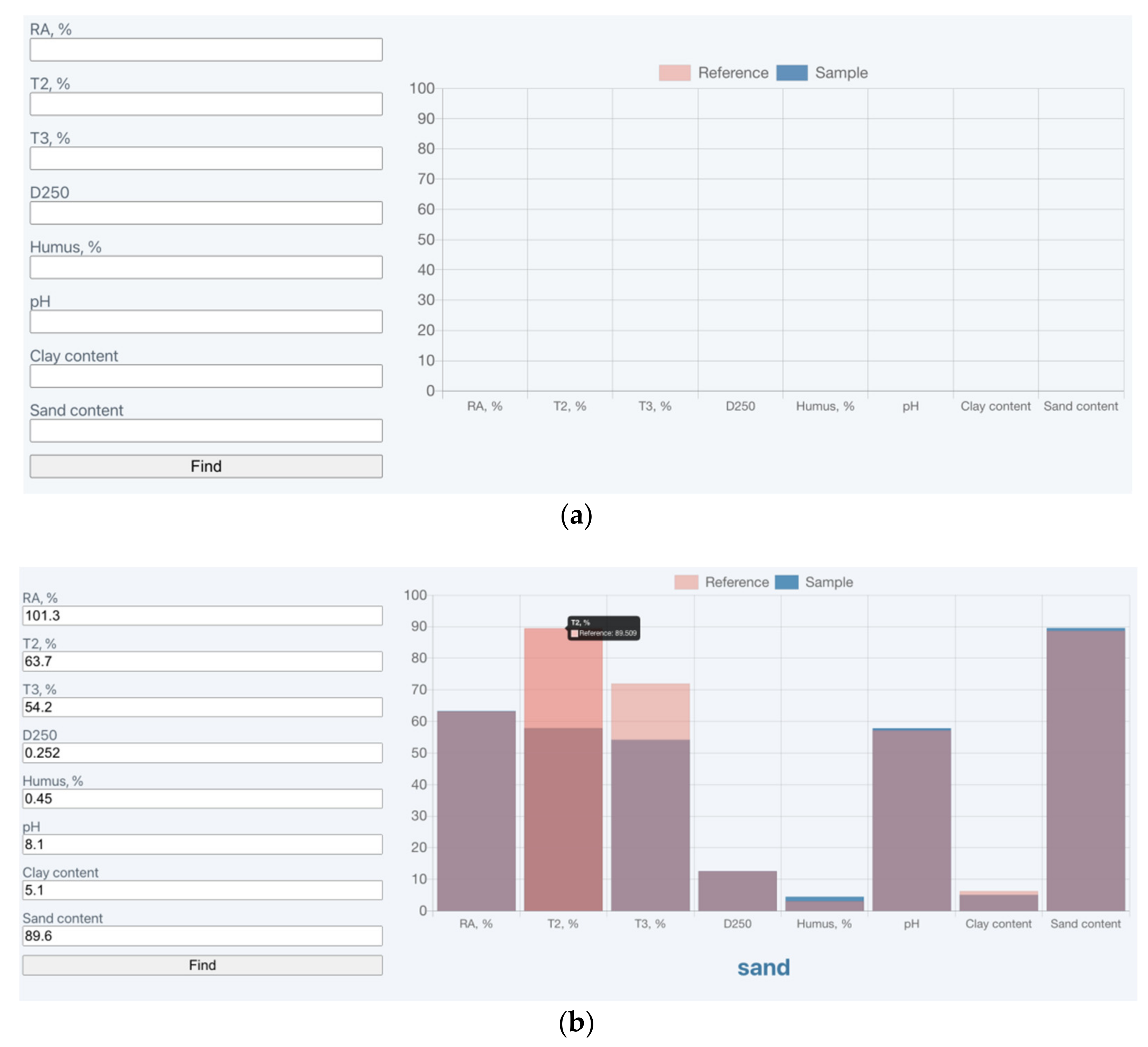This screenshot has width=1148, height=1047.
Task: Click the D250 field showing 0.252
Action: pos(202,753)
